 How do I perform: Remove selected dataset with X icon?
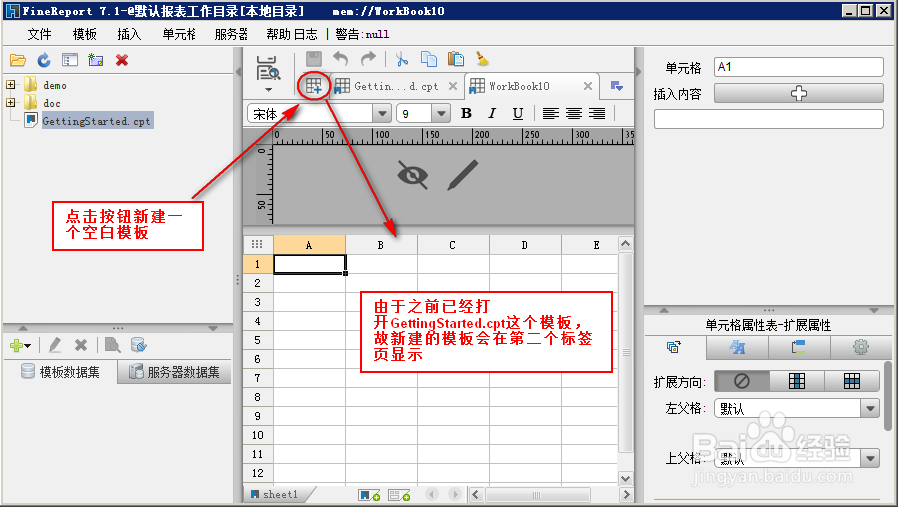coord(81,345)
